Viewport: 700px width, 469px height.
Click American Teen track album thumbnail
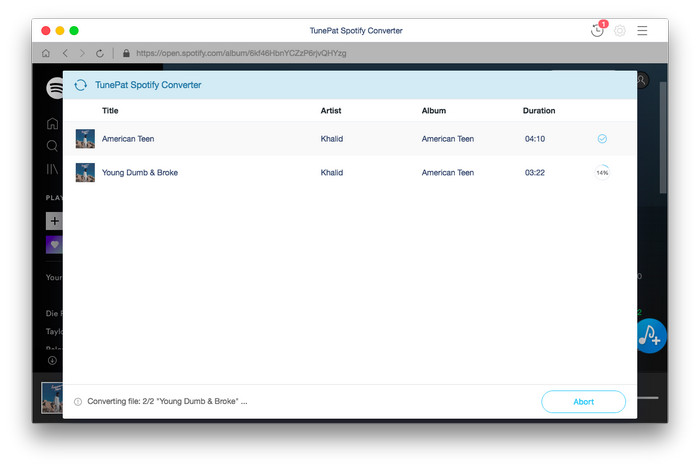[85, 139]
